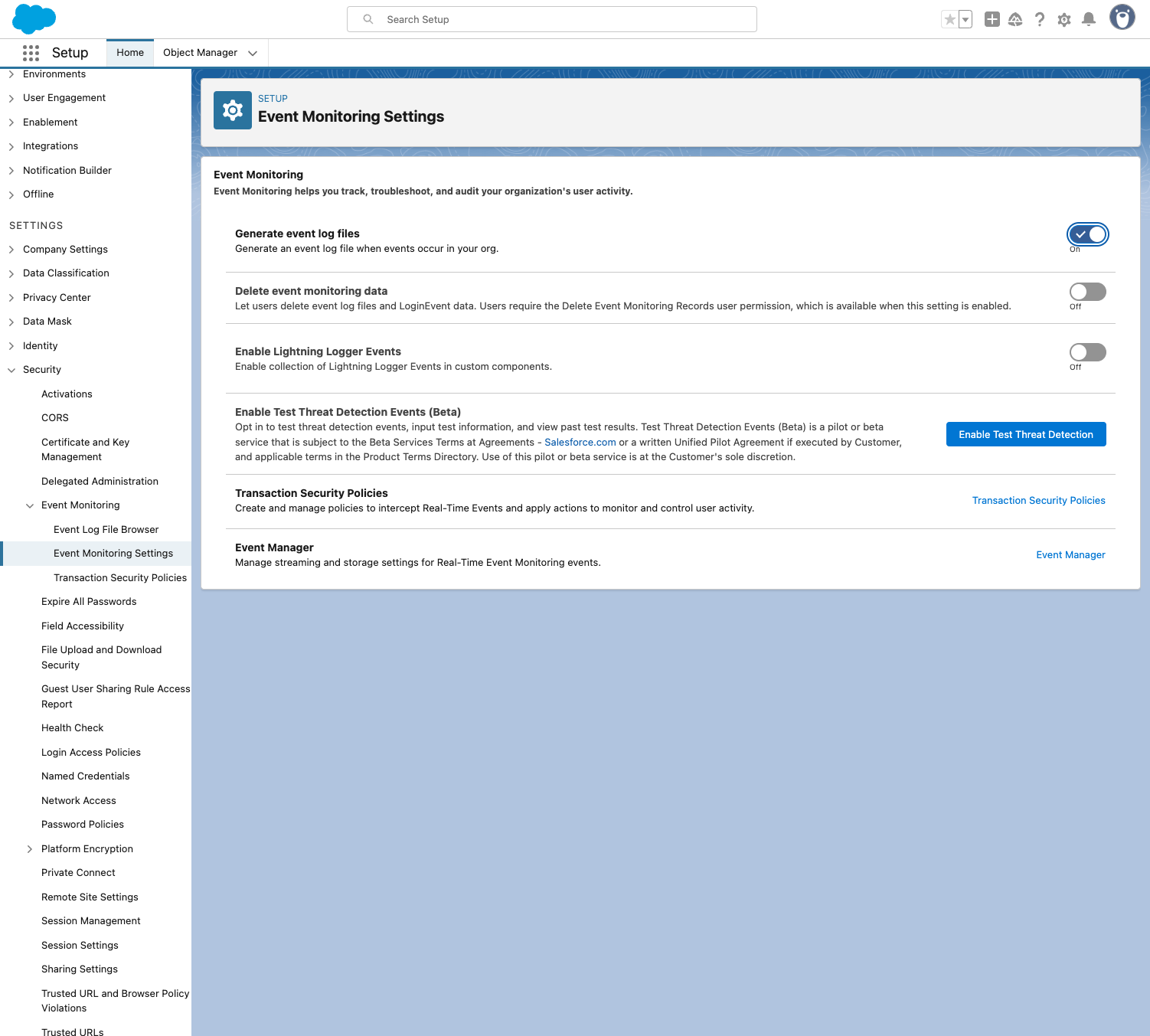Turn off Generate event log files toggle
Screen dimensions: 1150x1036
click(1087, 234)
